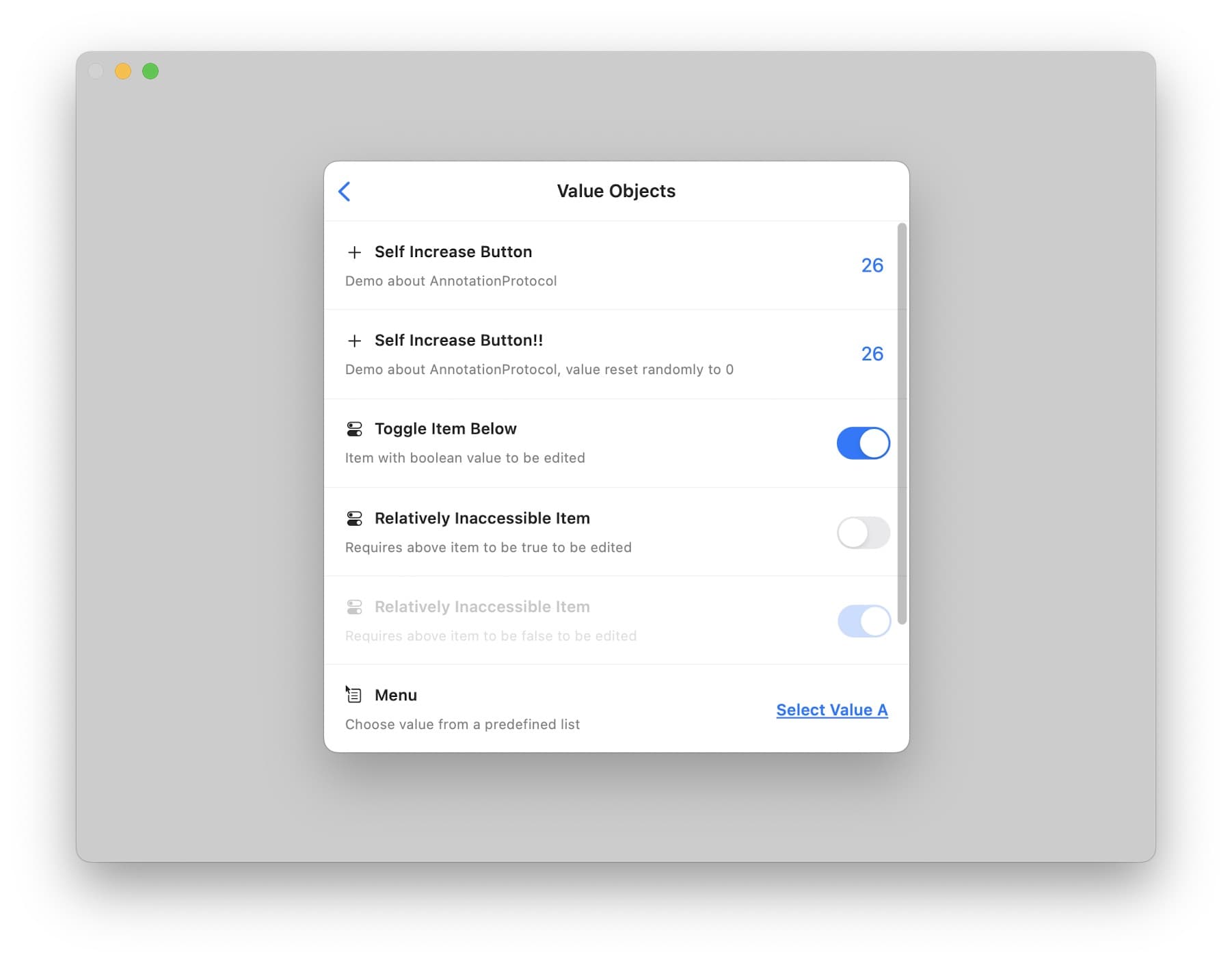1232x963 pixels.
Task: Click switch icon next to Toggle Item Below
Action: click(354, 429)
